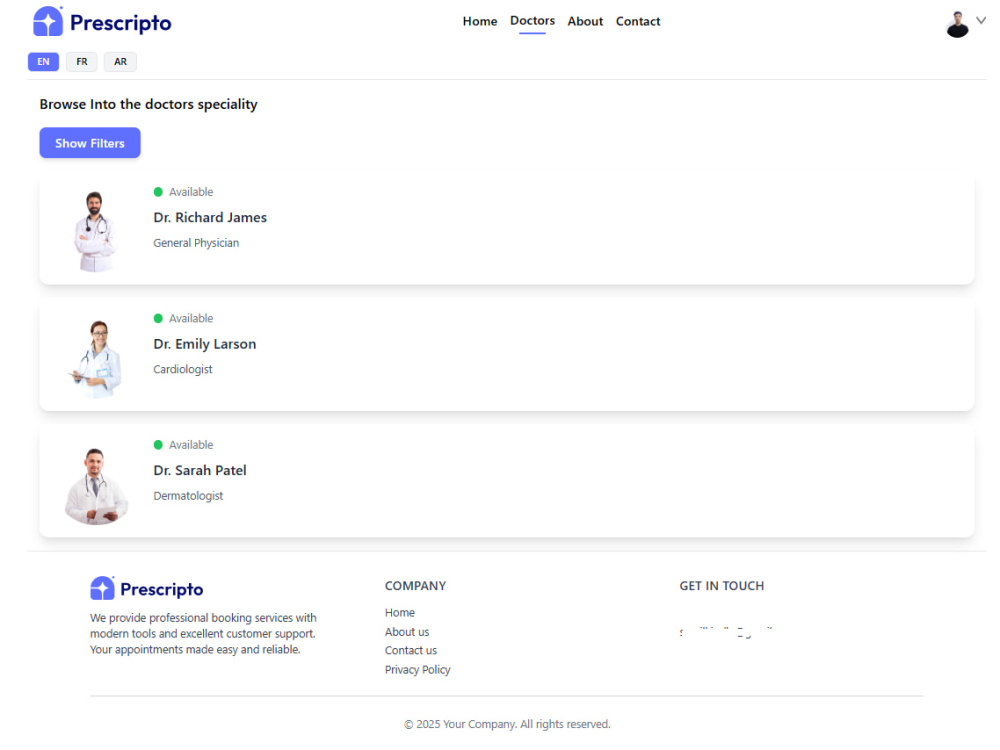Image resolution: width=1000 pixels, height=750 pixels.
Task: Open the About page in navbar
Action: pyautogui.click(x=585, y=21)
